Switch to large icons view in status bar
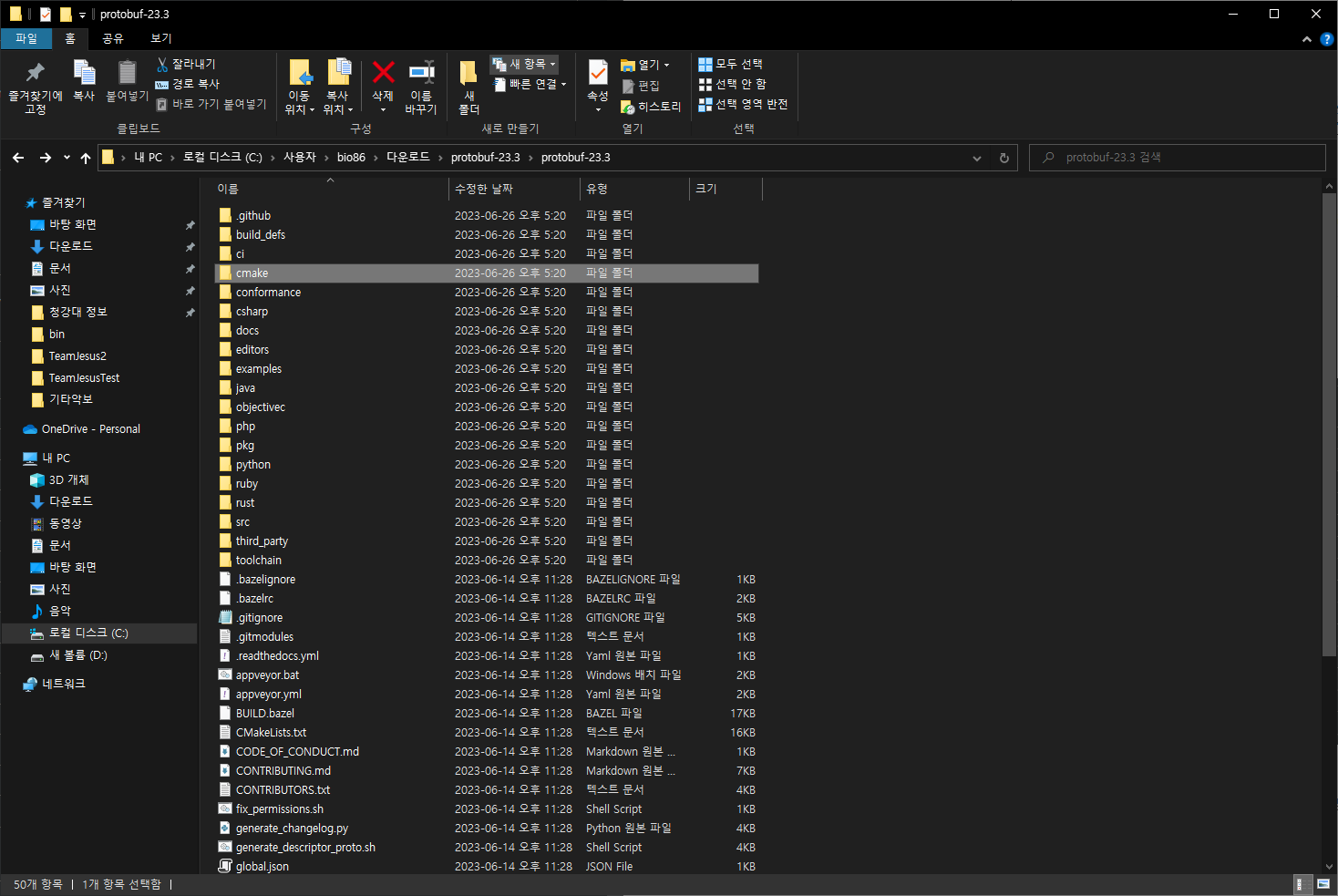The width and height of the screenshot is (1338, 896). (1323, 884)
